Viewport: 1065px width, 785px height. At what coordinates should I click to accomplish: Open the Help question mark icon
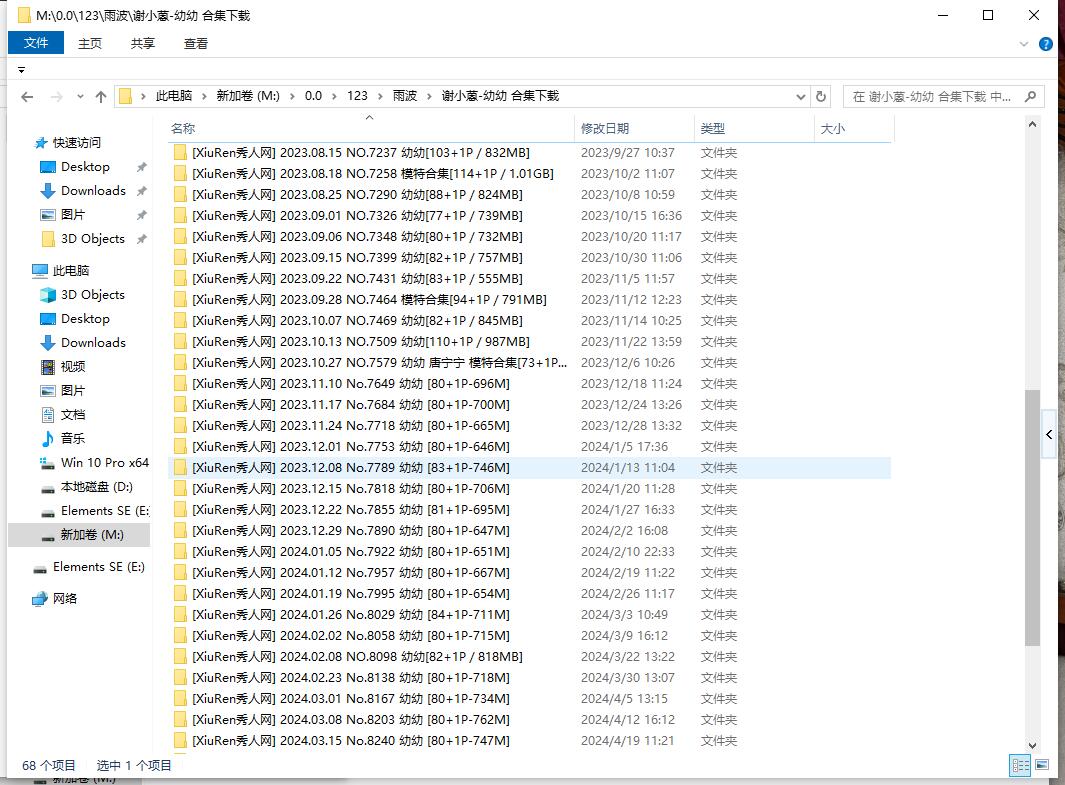pyautogui.click(x=1046, y=44)
